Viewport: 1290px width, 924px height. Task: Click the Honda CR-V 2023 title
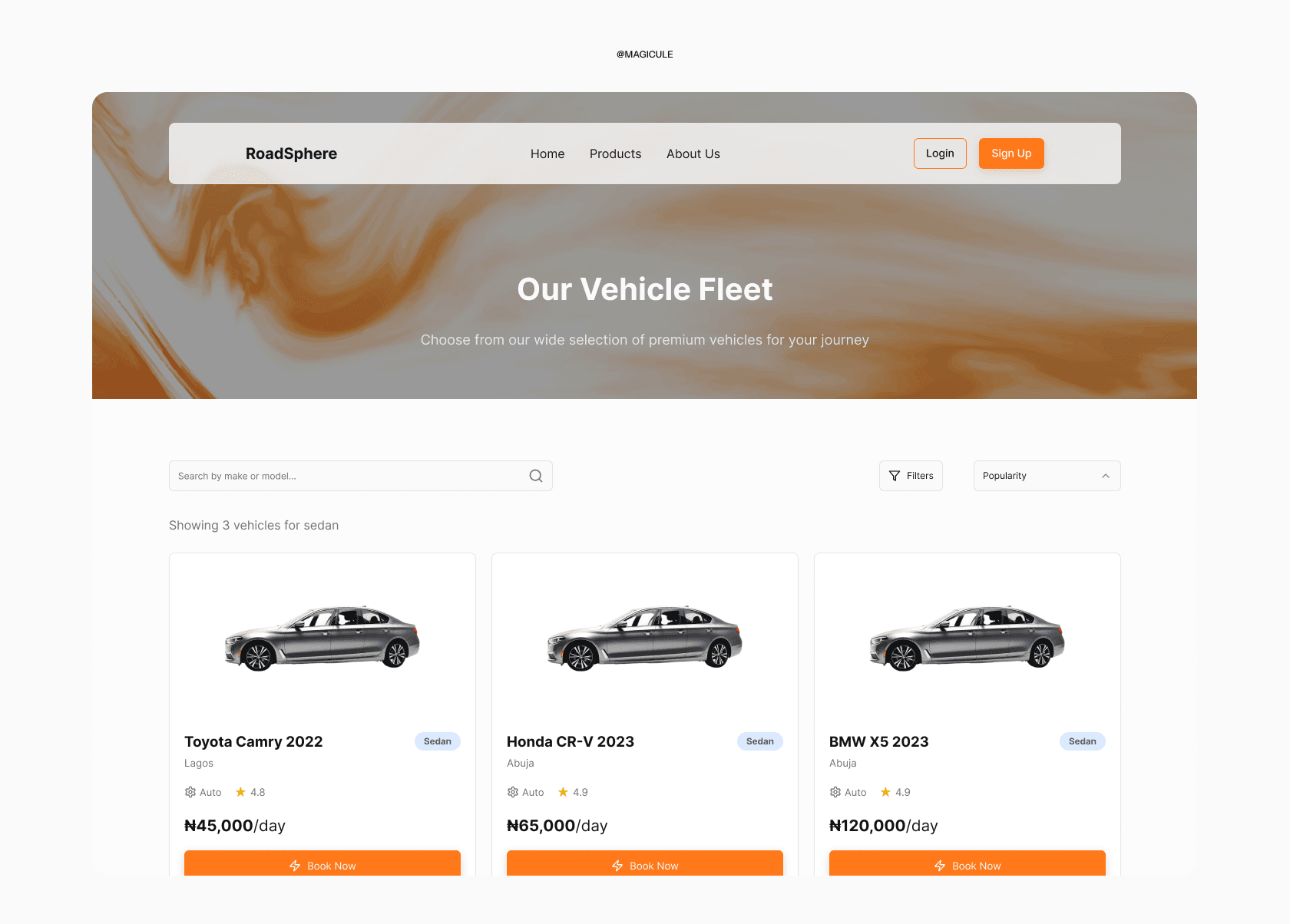click(x=571, y=741)
